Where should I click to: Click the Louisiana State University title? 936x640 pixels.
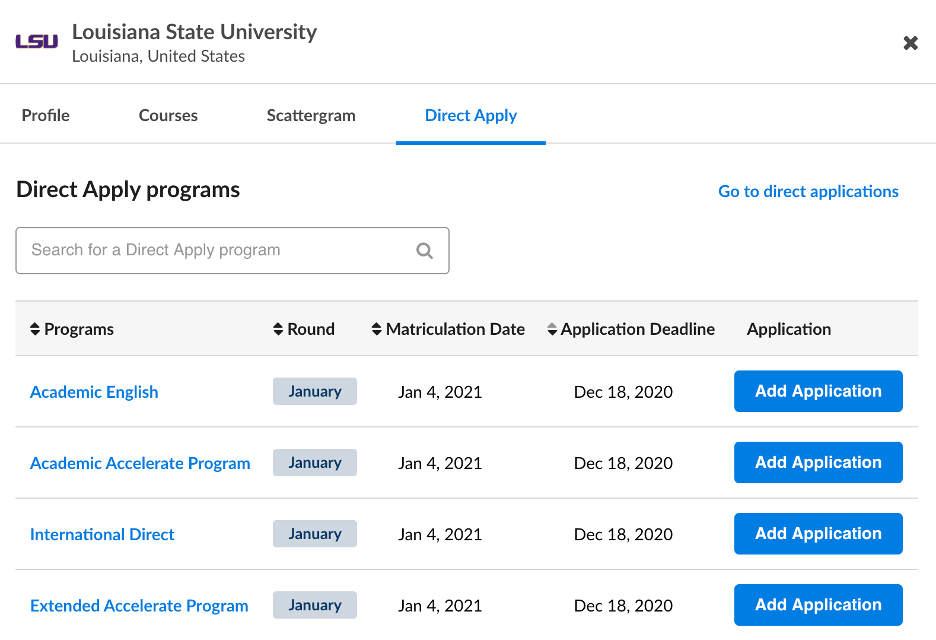click(195, 32)
